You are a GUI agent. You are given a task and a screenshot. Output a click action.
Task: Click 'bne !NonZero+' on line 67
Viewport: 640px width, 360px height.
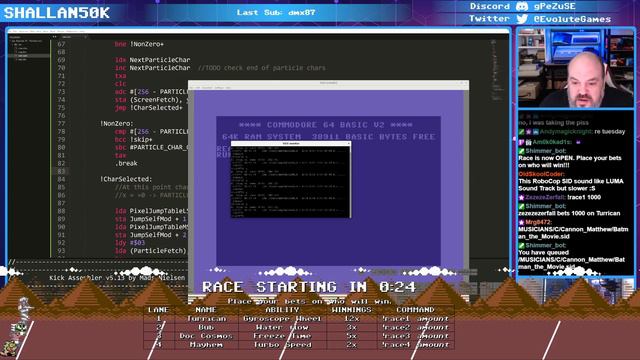point(139,44)
